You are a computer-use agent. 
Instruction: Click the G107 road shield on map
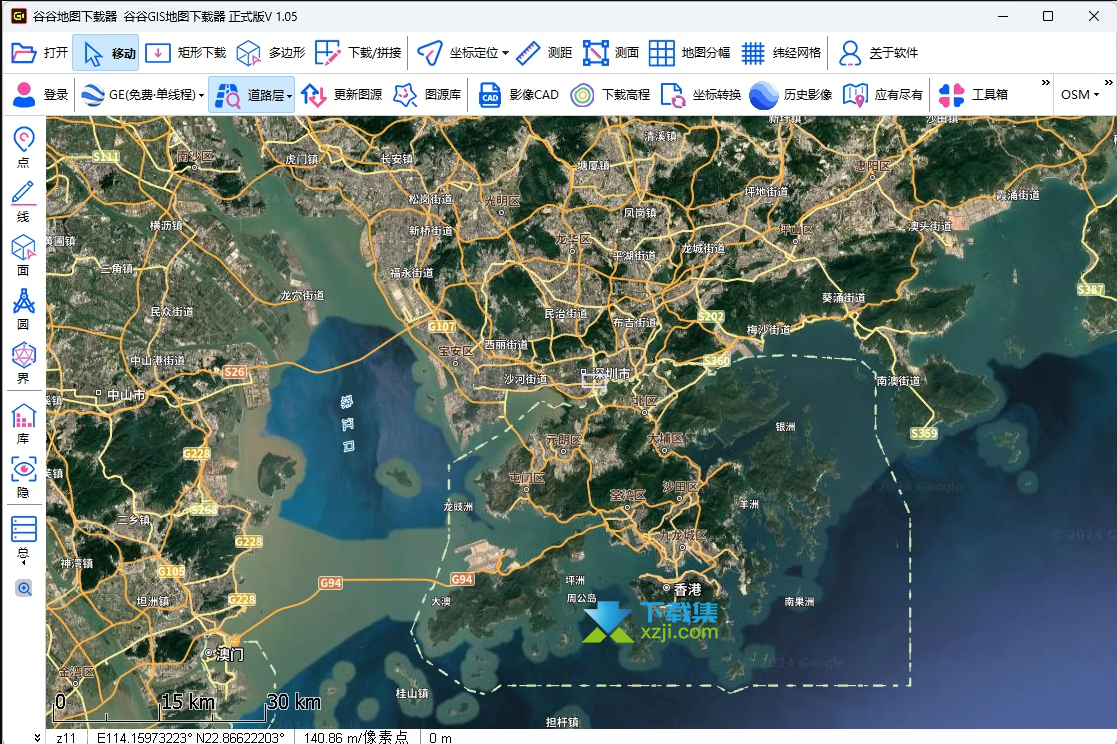click(442, 326)
